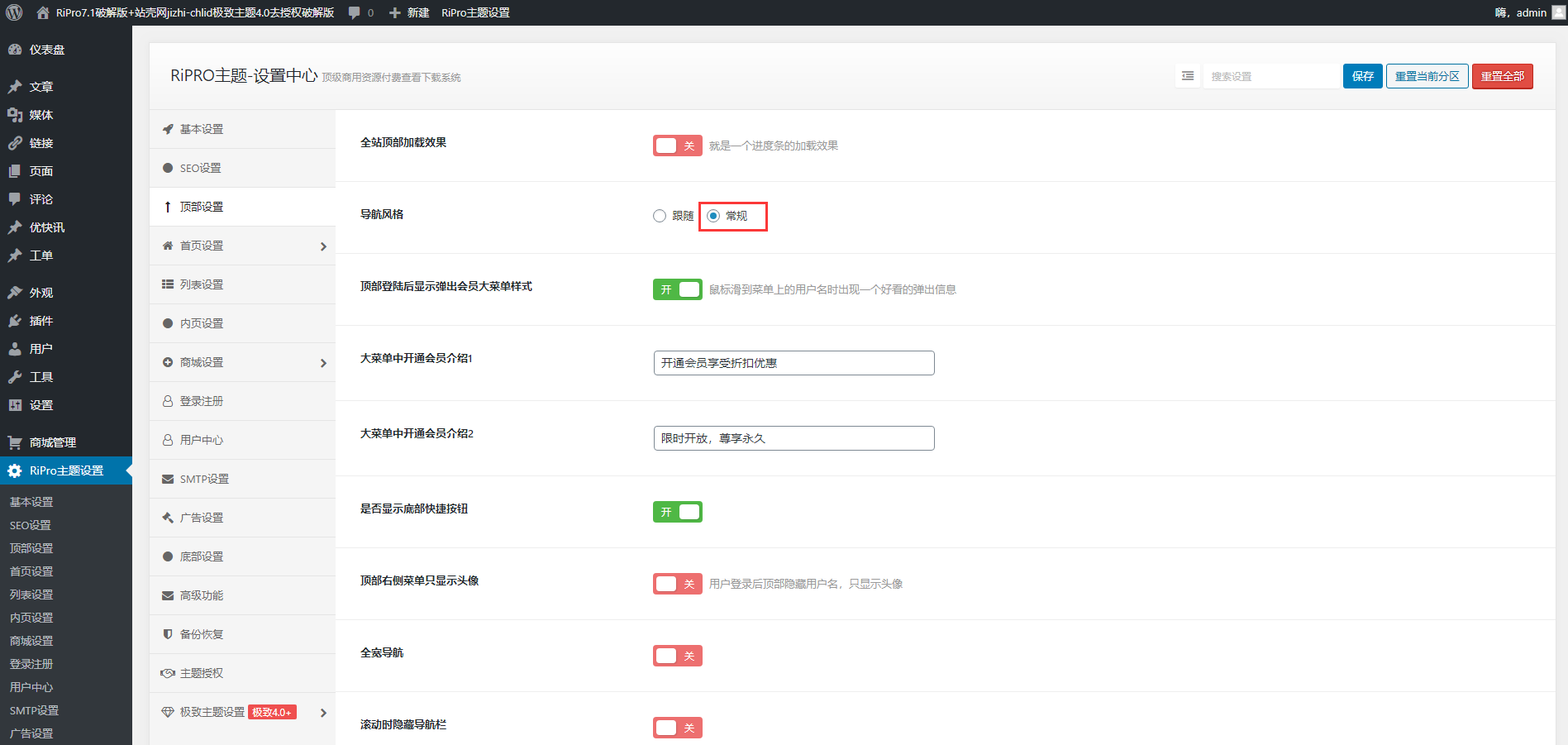This screenshot has width=1568, height=745.
Task: Click the 备份恢复 shield icon
Action: tap(167, 633)
